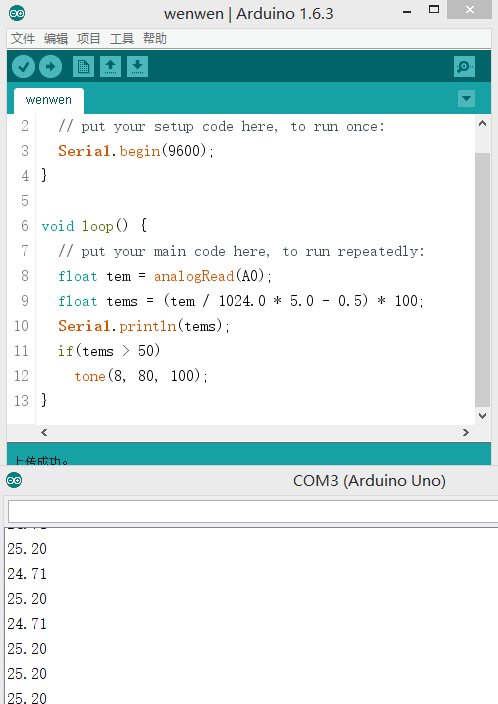Click the horizontal scroll right arrow
This screenshot has height=704, width=498.
click(466, 432)
